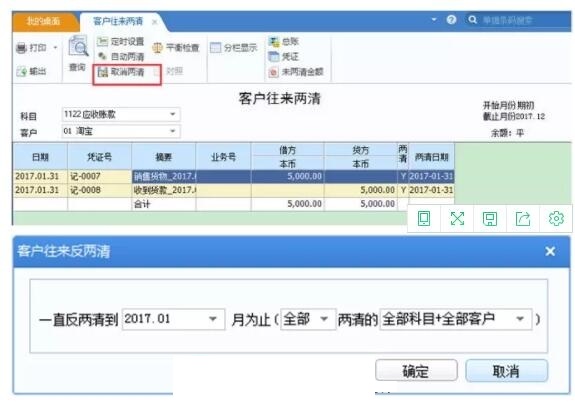
Task: Click 平衡检查 scale icon
Action: pos(158,48)
